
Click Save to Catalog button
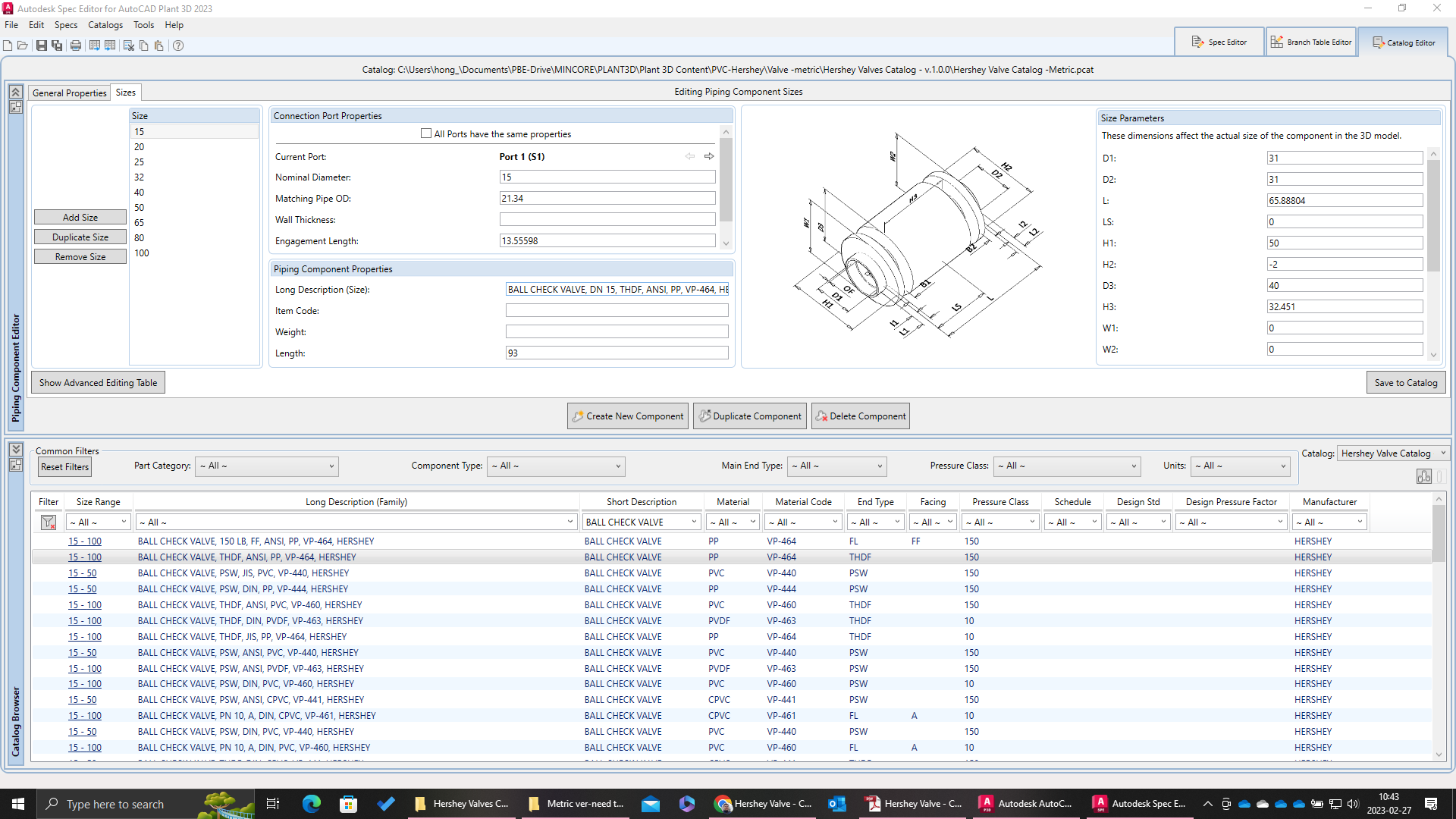coord(1405,383)
